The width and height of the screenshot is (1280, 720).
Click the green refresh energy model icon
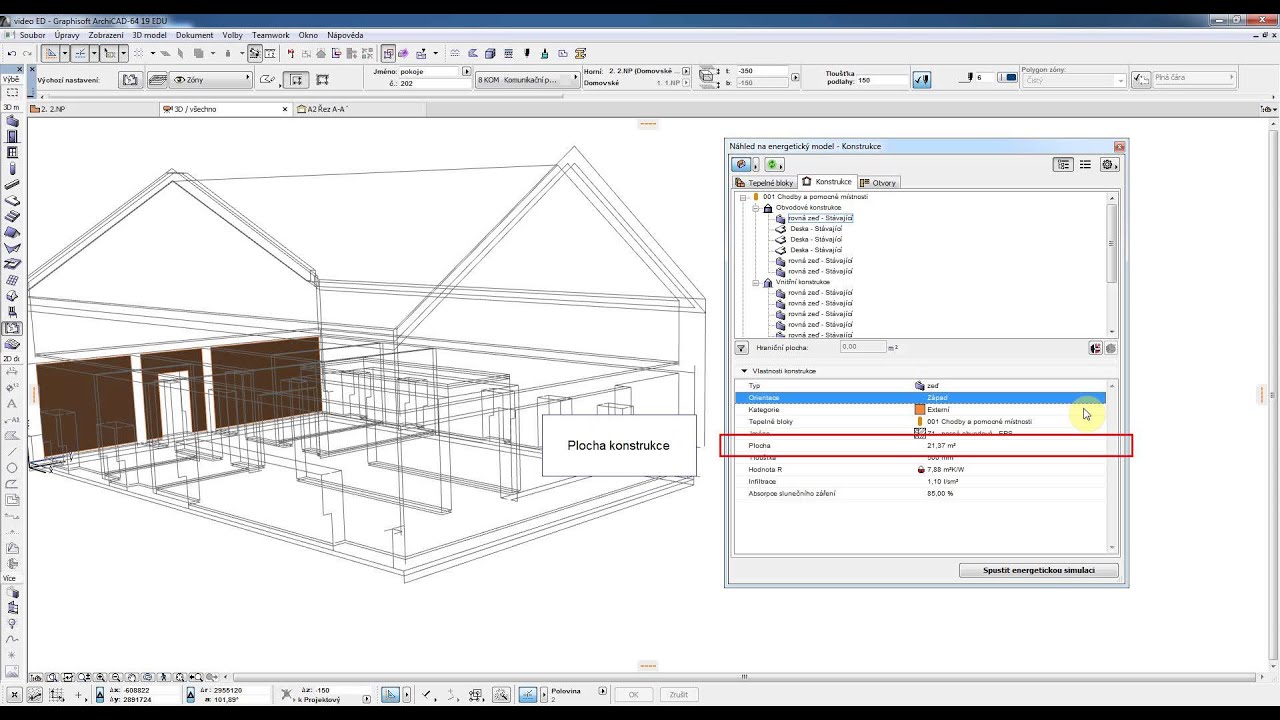[772, 165]
